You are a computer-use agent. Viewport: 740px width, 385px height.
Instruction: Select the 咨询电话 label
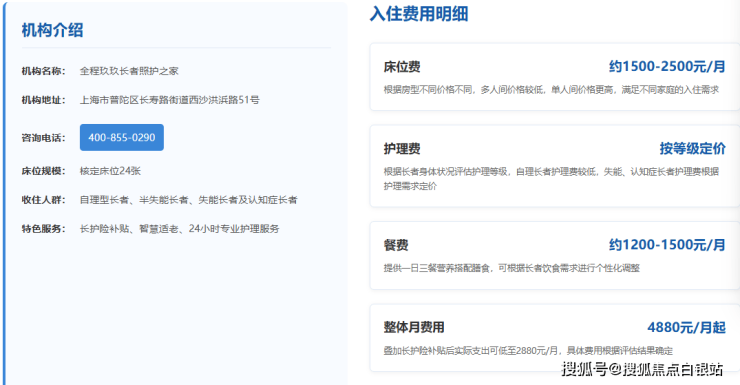43,138
